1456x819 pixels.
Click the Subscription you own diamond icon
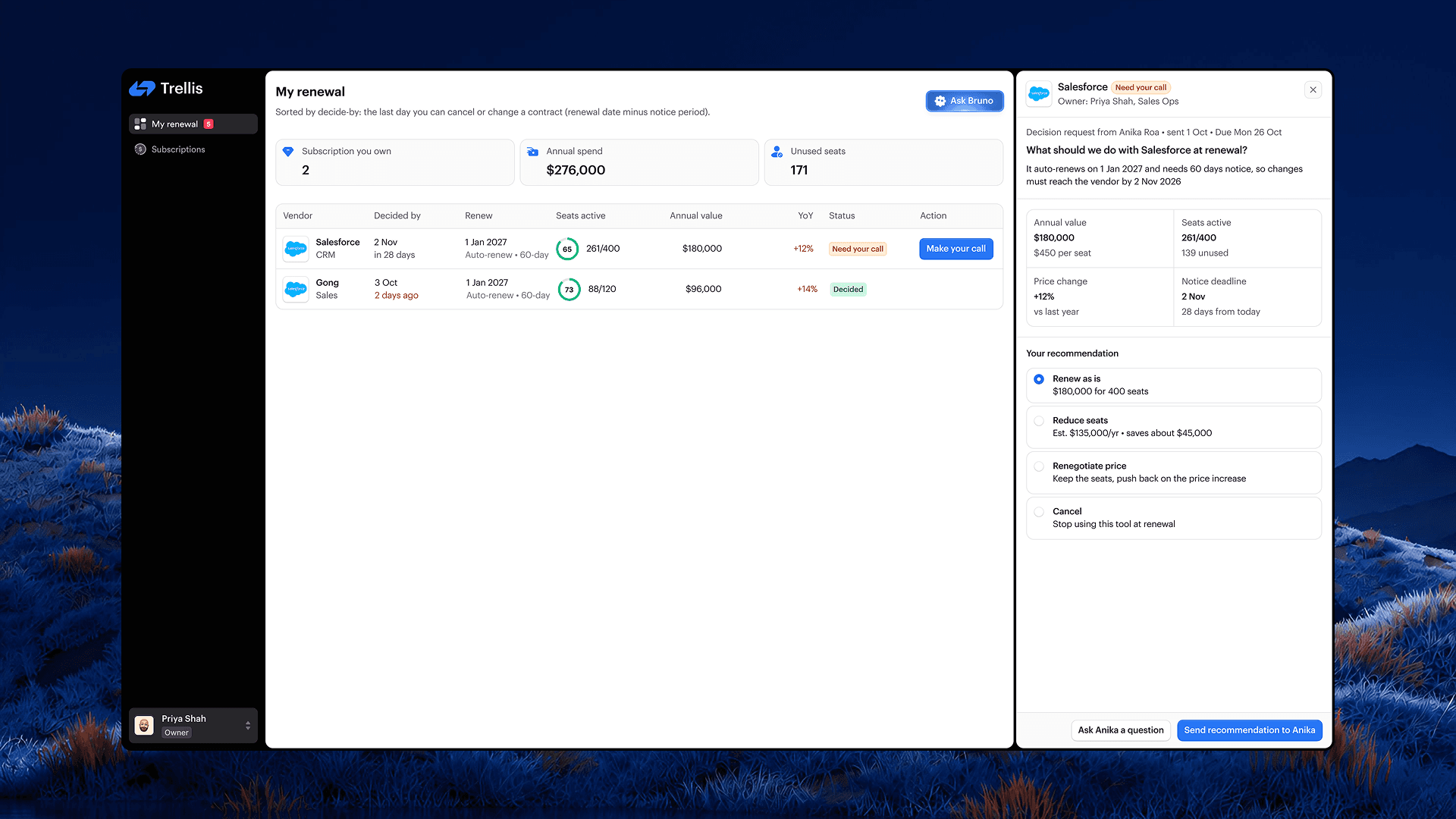(288, 152)
